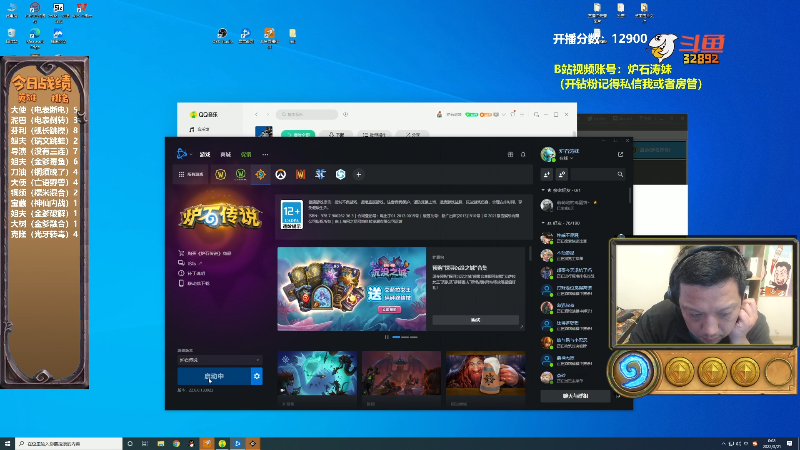Open Task View on taskbar
This screenshot has height=450, width=800.
pyautogui.click(x=145, y=443)
